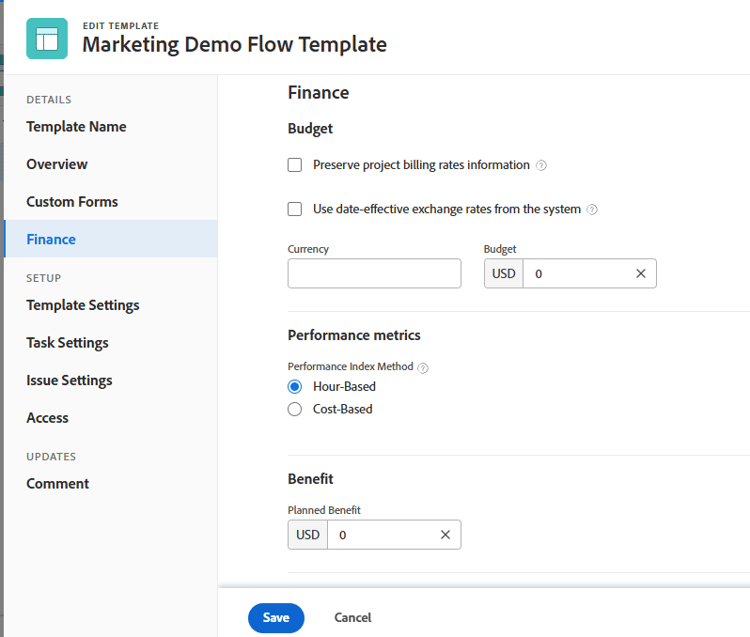Image resolution: width=750 pixels, height=637 pixels.
Task: Clear the Planned Benefit value with X
Action: coord(445,535)
